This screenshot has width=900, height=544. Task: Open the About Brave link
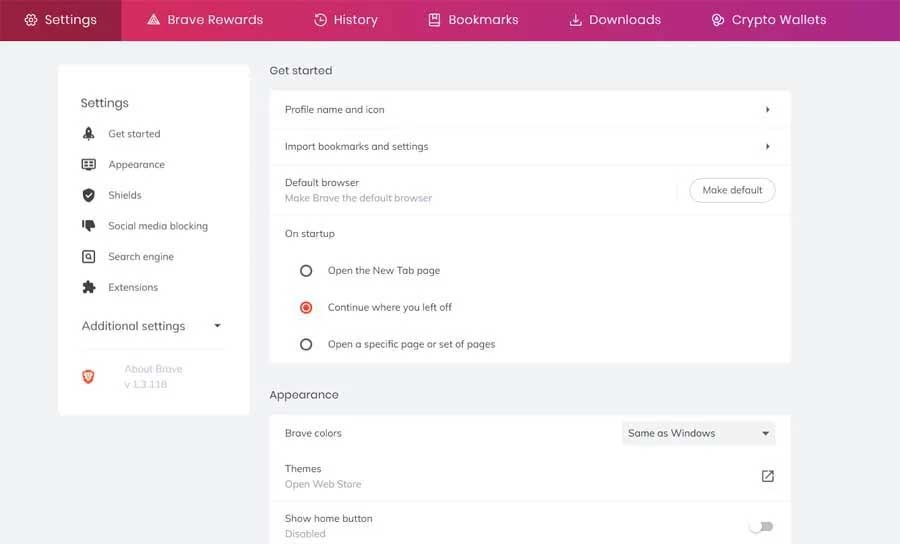click(153, 370)
